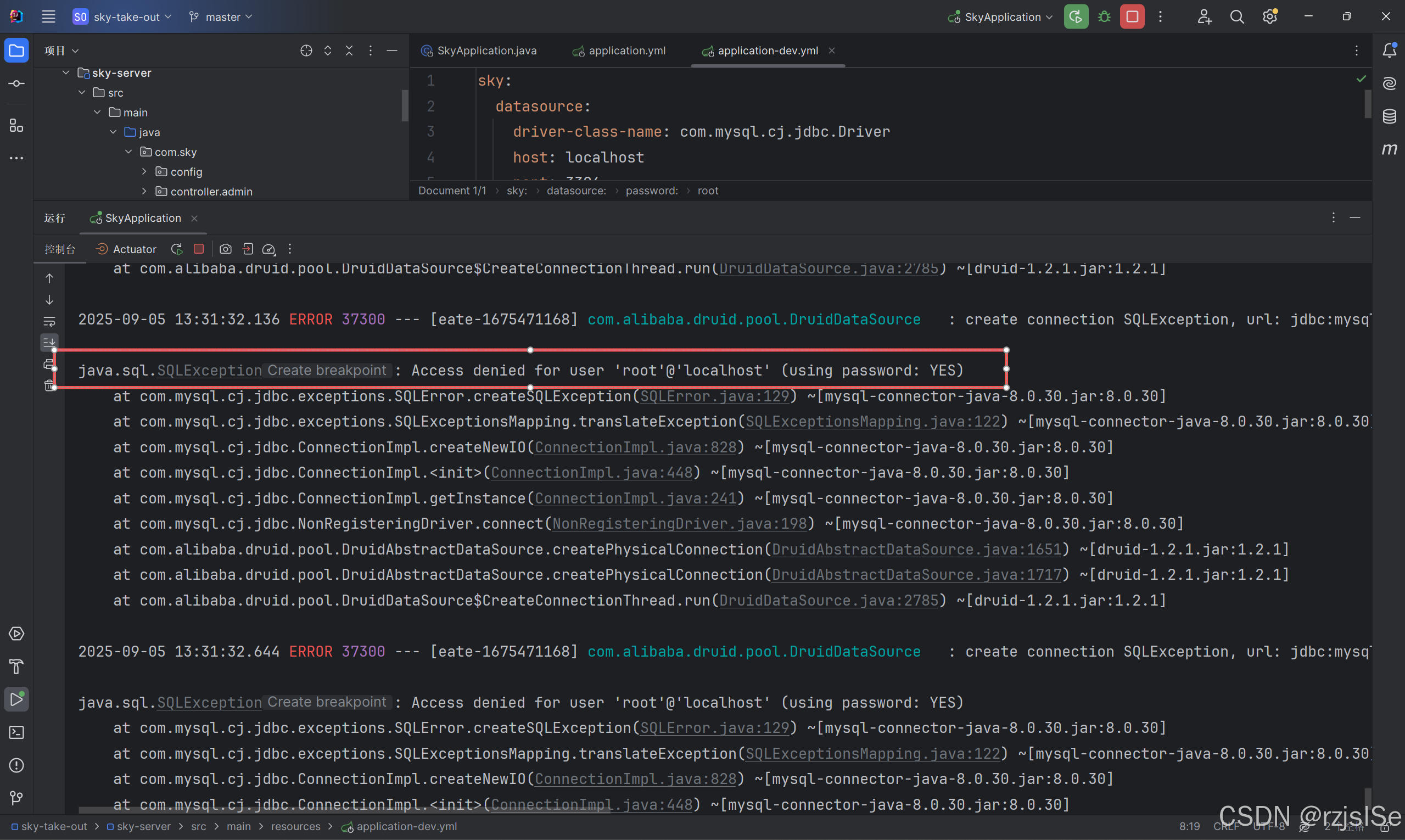Open the main hamburger menu
Image resolution: width=1405 pixels, height=840 pixels.
[49, 16]
